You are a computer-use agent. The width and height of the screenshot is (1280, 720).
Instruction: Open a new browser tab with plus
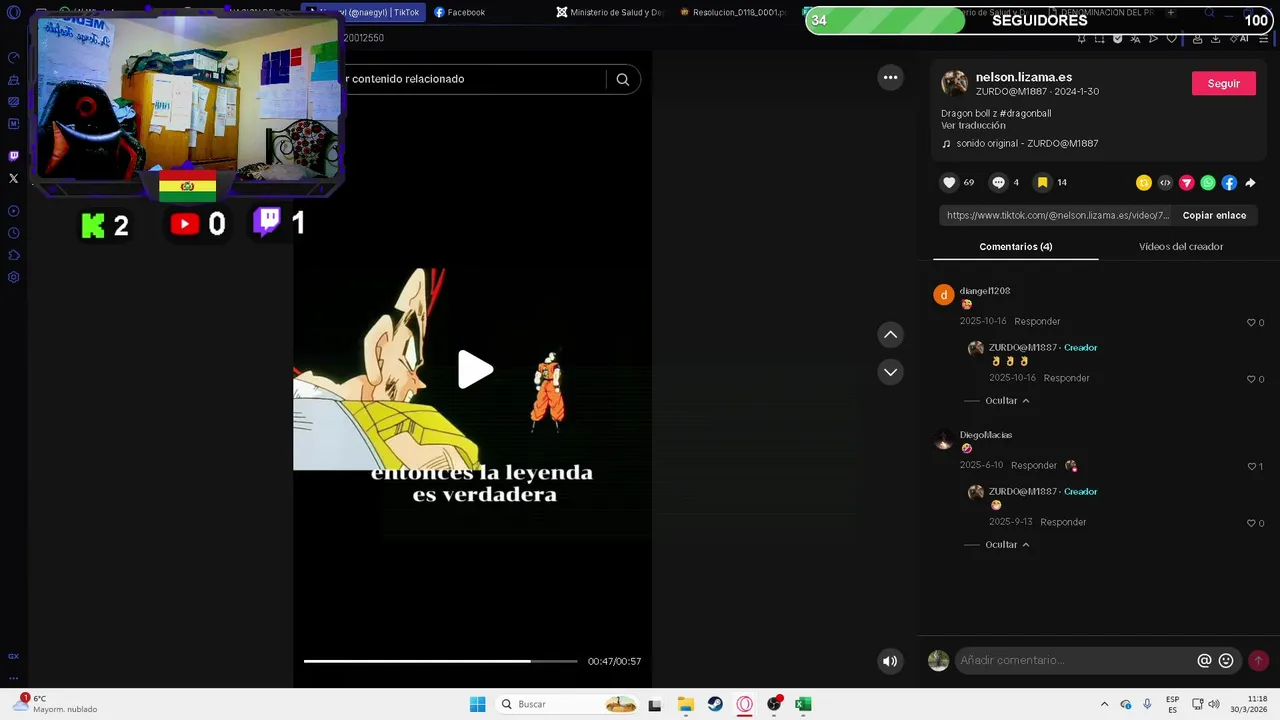tap(1170, 12)
